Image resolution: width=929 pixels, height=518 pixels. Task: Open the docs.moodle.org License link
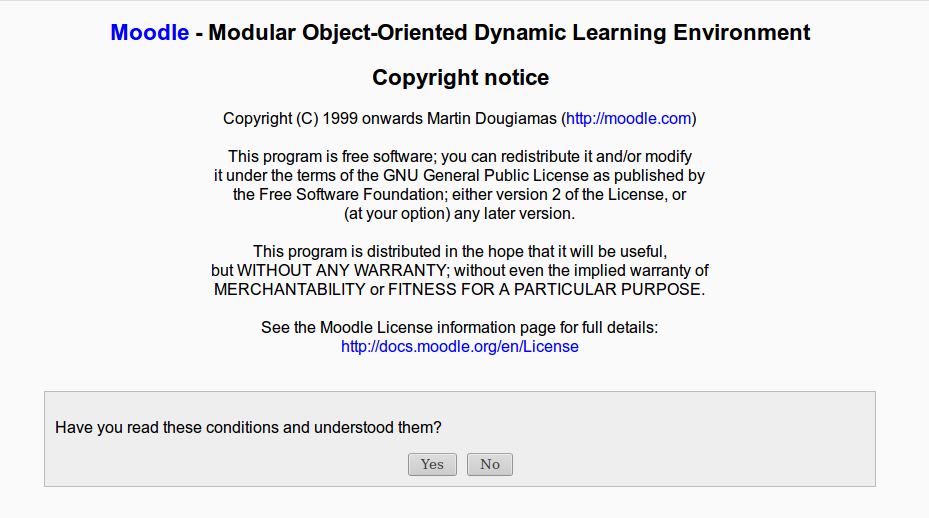pos(460,346)
